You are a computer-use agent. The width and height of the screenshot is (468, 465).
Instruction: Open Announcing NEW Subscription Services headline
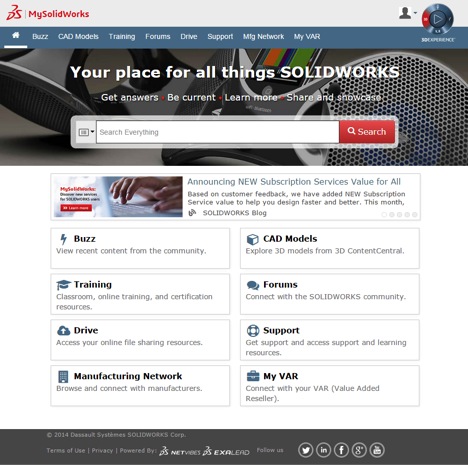[294, 182]
